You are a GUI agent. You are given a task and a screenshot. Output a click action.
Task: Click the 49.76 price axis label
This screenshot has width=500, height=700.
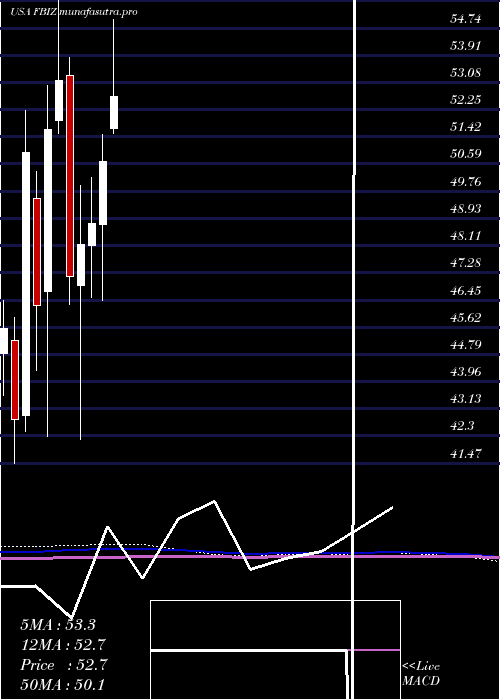pos(466,182)
